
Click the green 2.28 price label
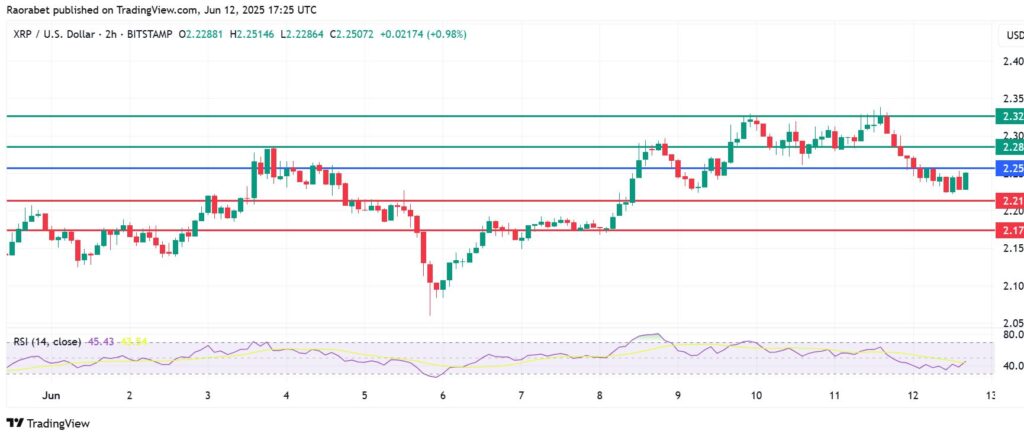(1008, 147)
